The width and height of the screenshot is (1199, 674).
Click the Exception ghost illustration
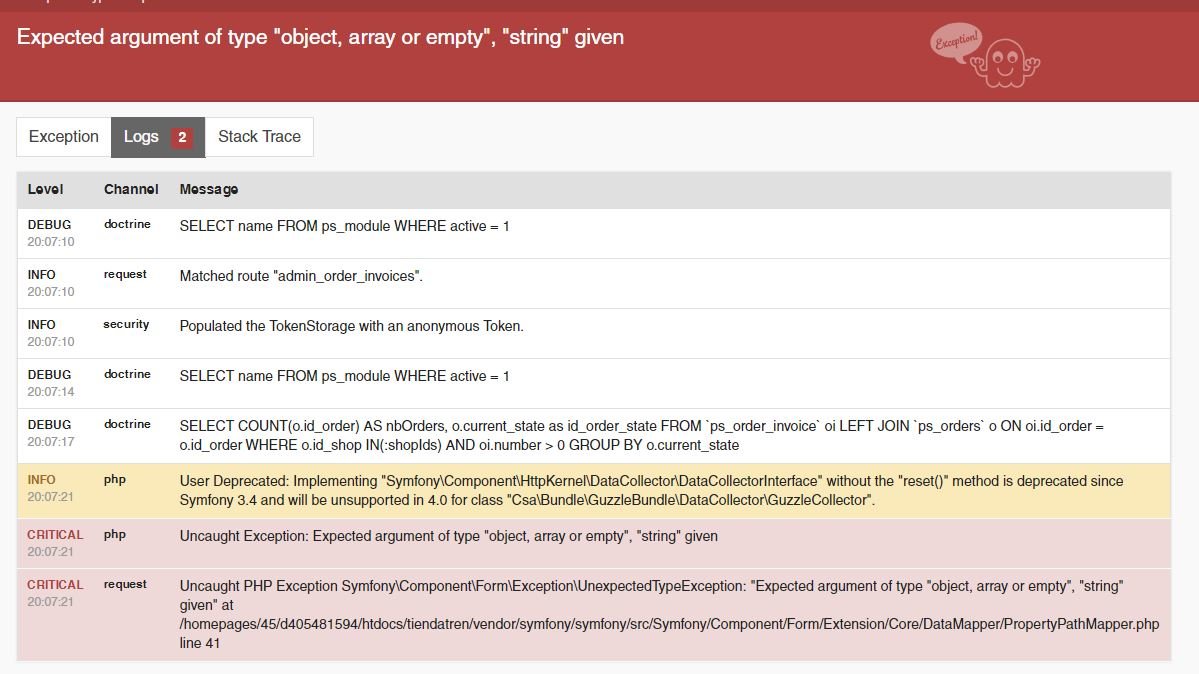(986, 56)
